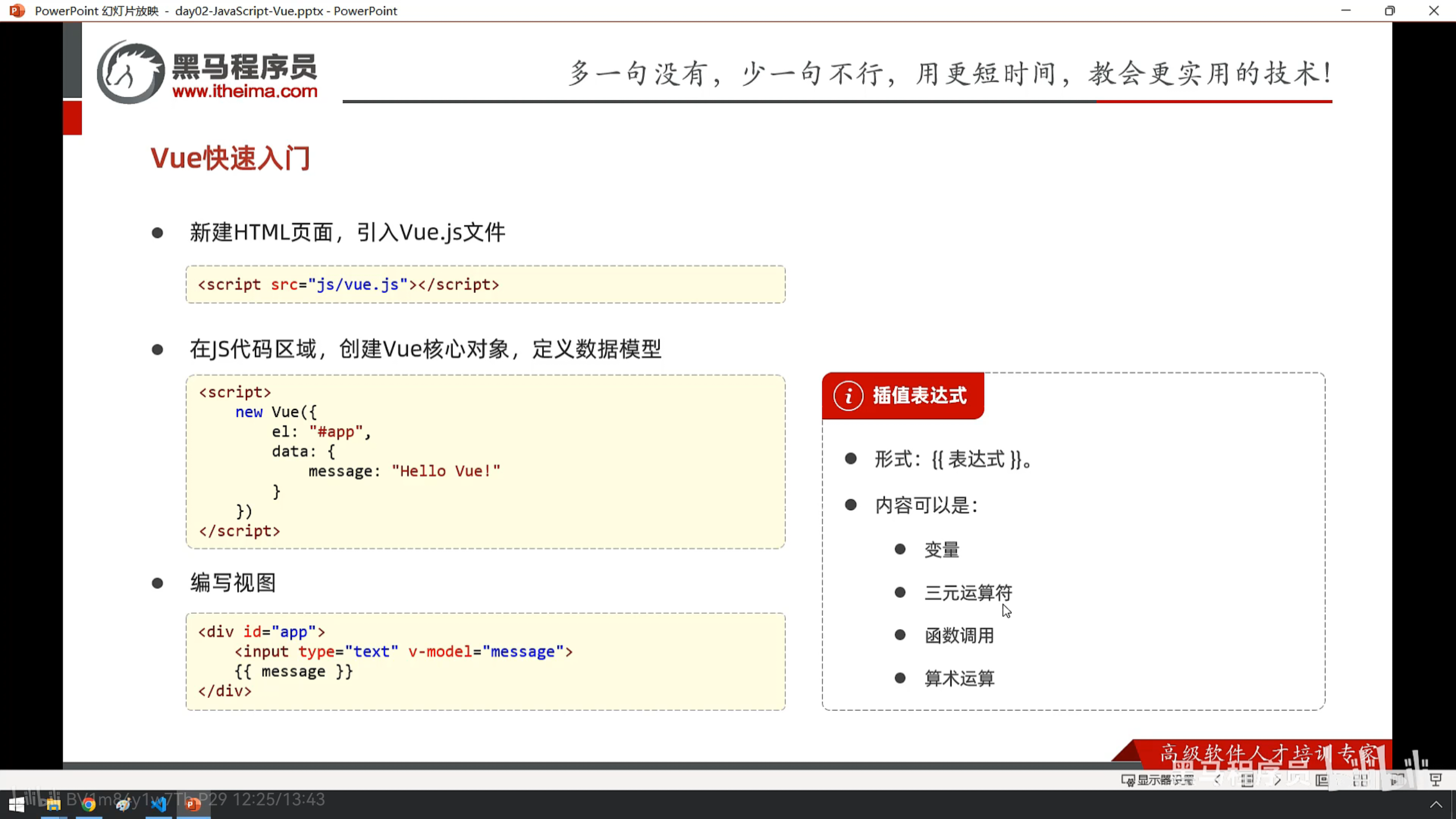Click closing </div> tag line
Image resolution: width=1456 pixels, height=819 pixels.
coord(225,691)
